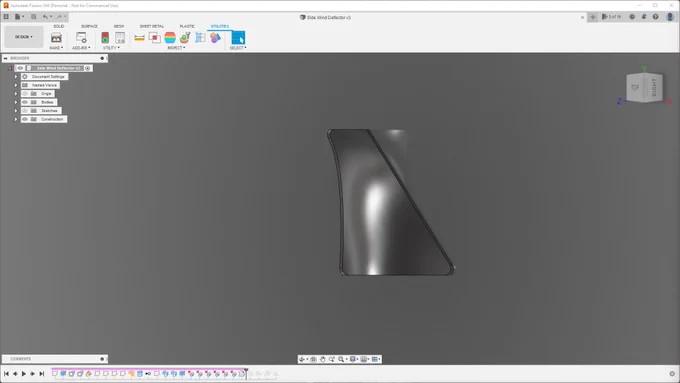The image size is (680, 383).
Task: Open the INSPECT dropdown
Action: point(177,48)
